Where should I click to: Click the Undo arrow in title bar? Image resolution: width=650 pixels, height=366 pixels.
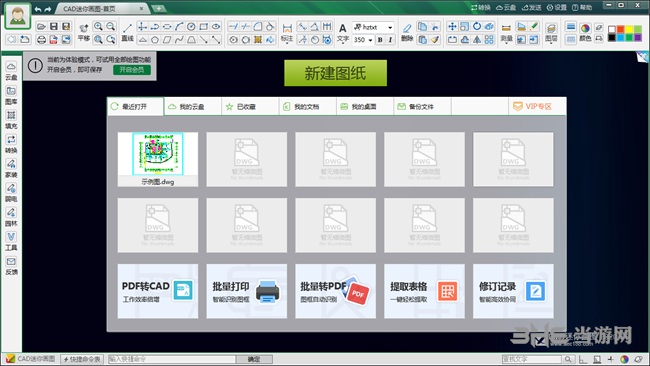pos(38,9)
